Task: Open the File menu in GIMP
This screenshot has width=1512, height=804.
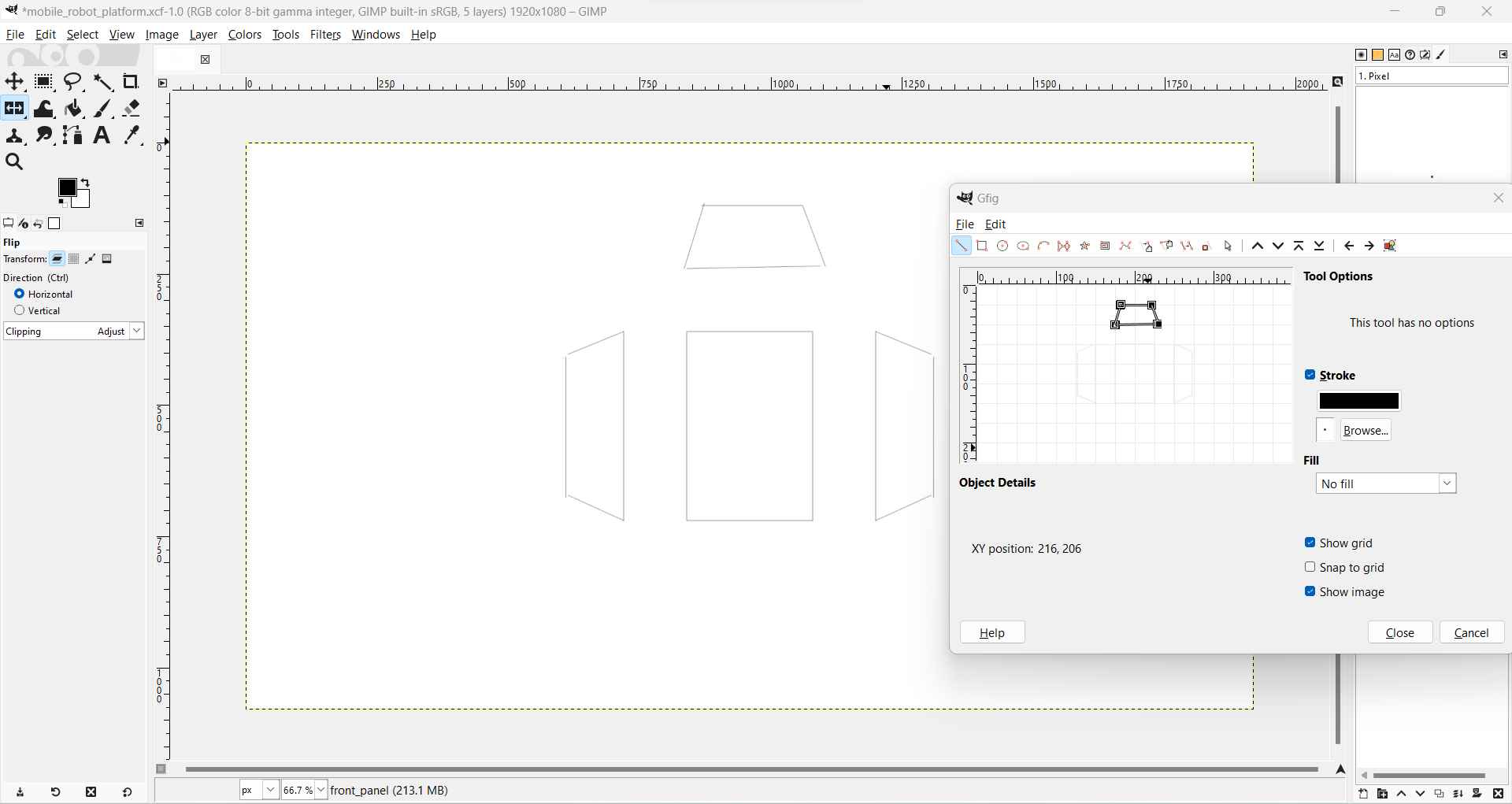Action: coord(15,35)
